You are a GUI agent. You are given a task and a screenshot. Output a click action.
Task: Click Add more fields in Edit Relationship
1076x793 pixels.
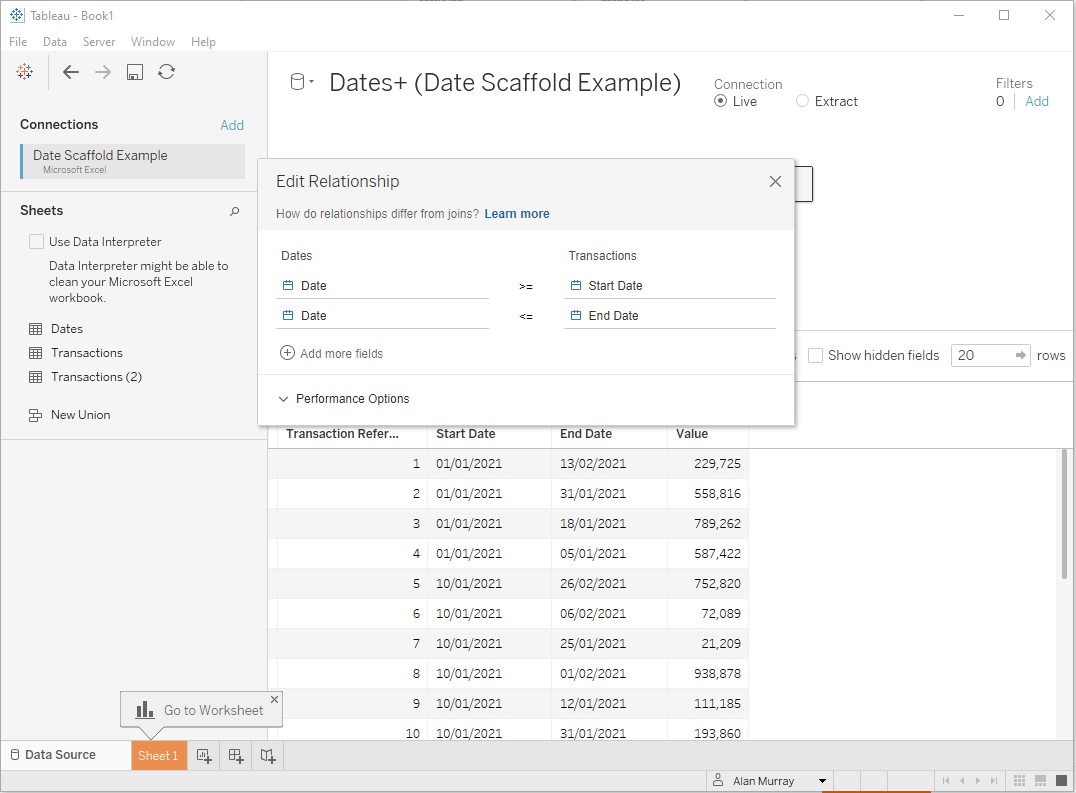click(x=331, y=352)
